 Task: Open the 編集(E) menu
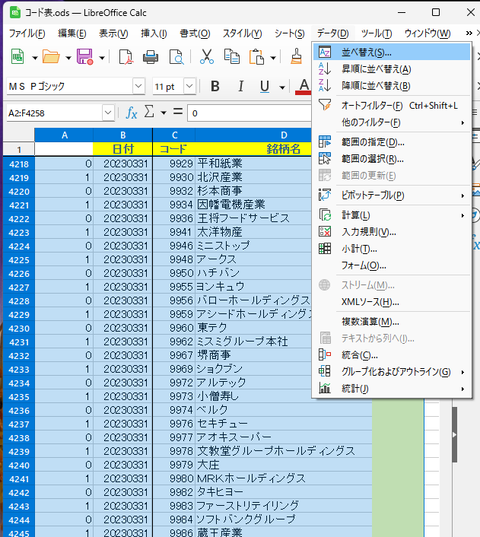pyautogui.click(x=72, y=33)
